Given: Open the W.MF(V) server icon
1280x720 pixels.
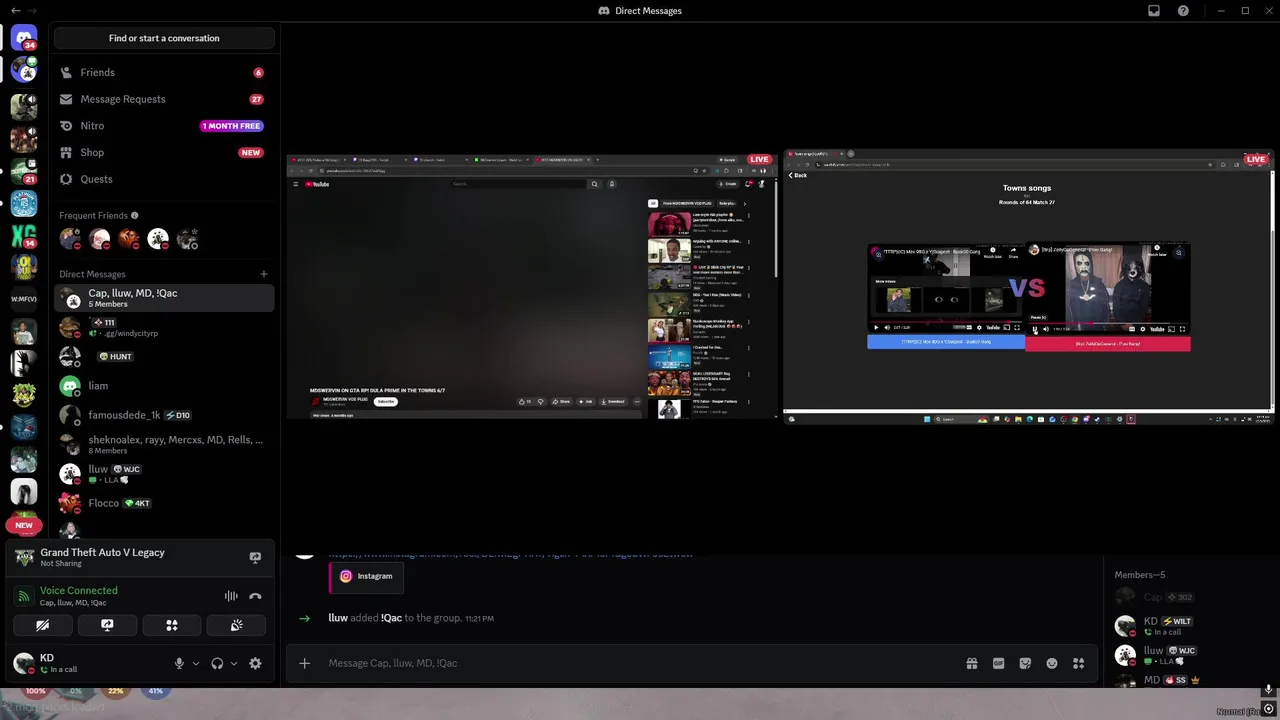Looking at the screenshot, I should pos(24,299).
